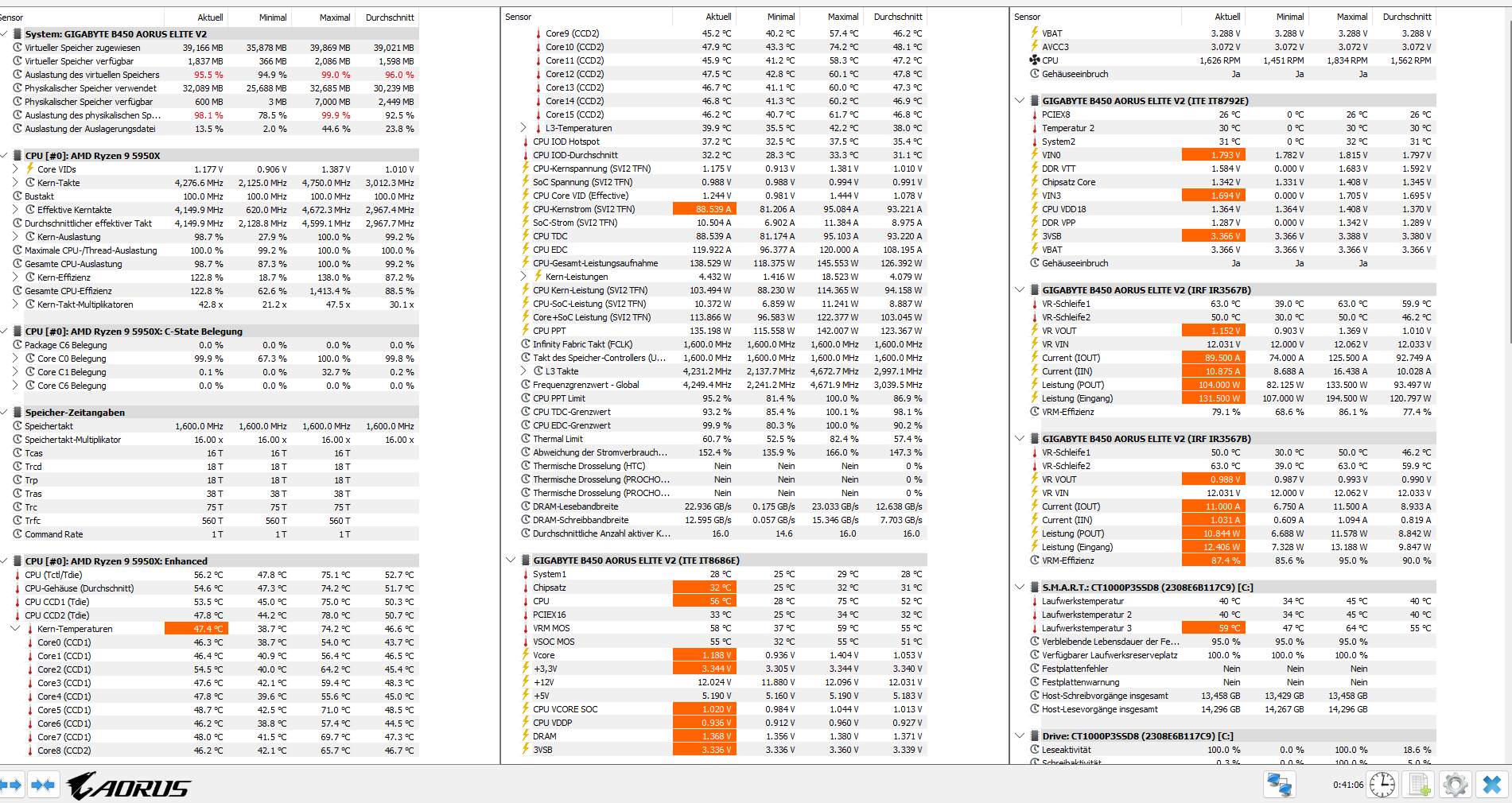
Task: Click the lightning icon beside DDR VTT
Action: tap(1035, 169)
